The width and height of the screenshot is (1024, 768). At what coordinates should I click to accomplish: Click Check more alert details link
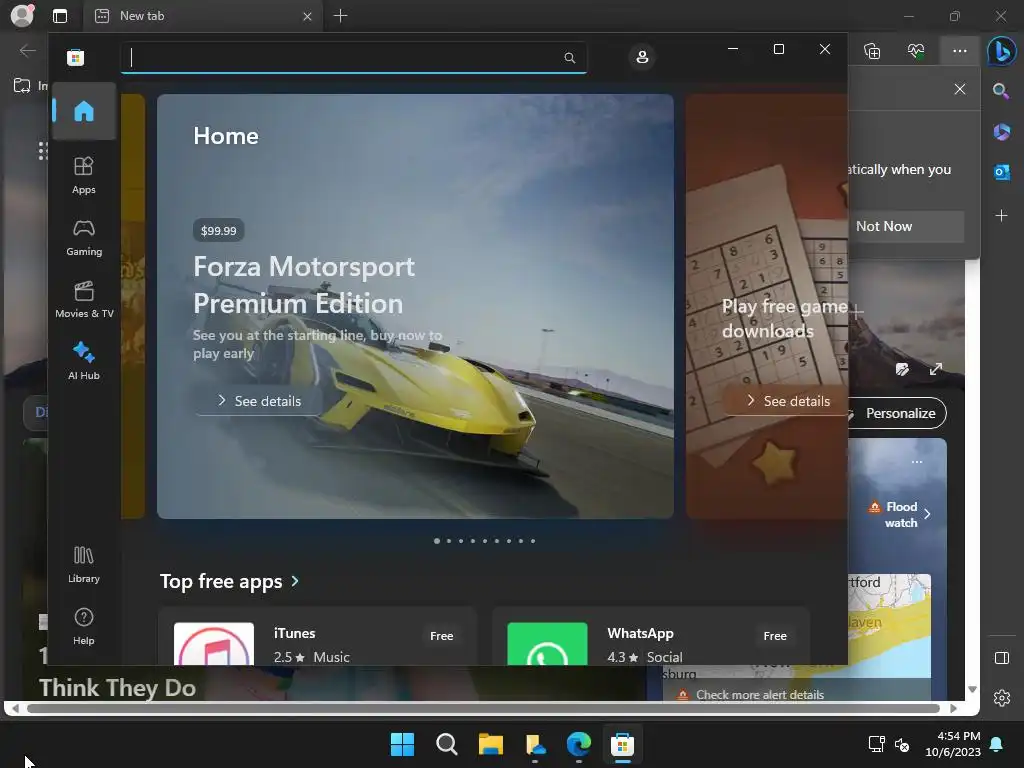click(760, 695)
